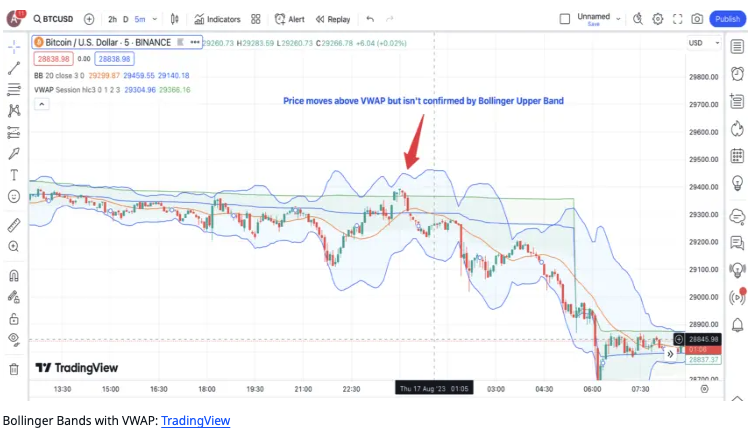This screenshot has width=752, height=436.
Task: Open the emoji icons tool
Action: coord(14,197)
